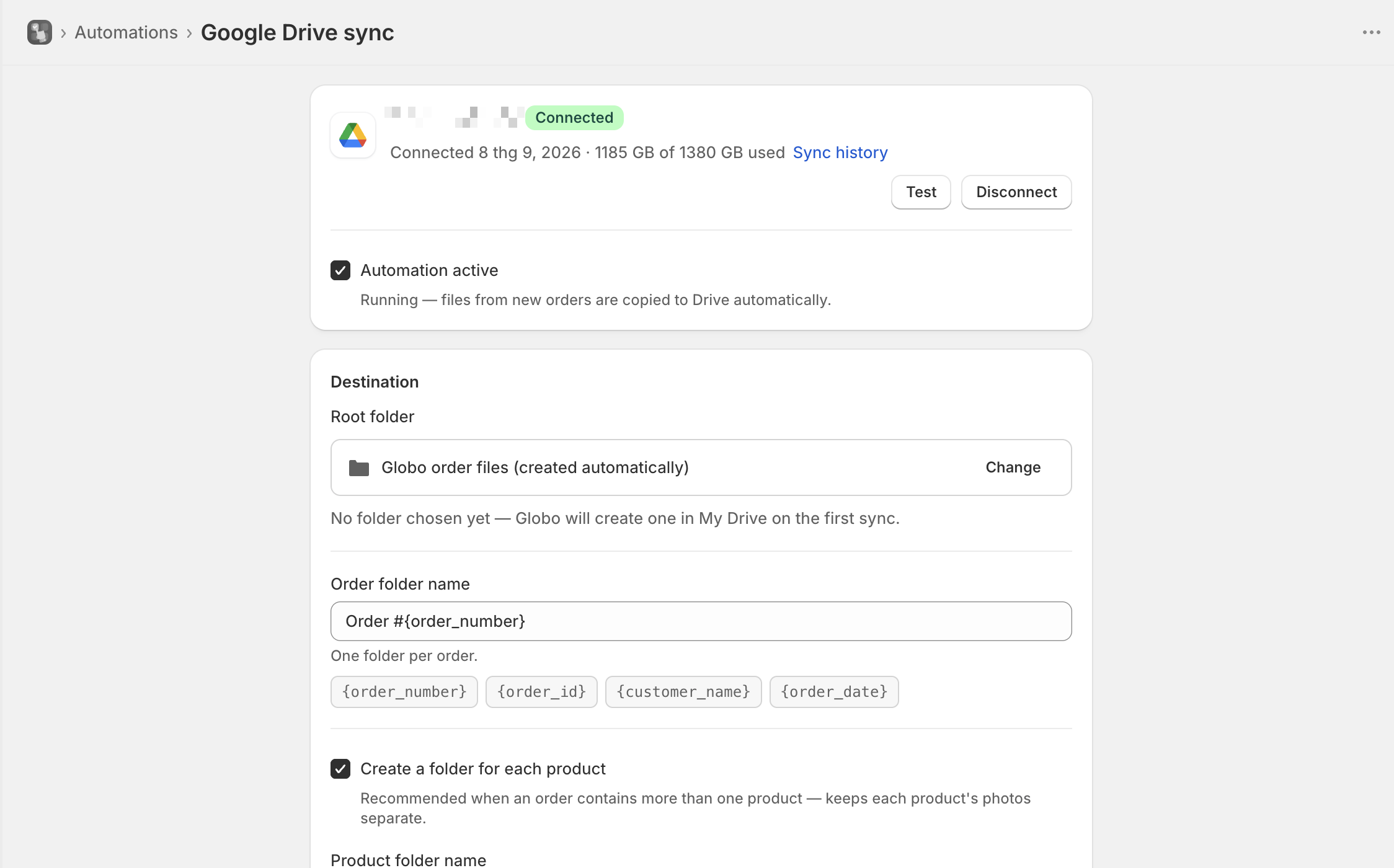Screen dimensions: 1394x868
Task: Open the app home icon in breadcrumb
Action: 40,32
